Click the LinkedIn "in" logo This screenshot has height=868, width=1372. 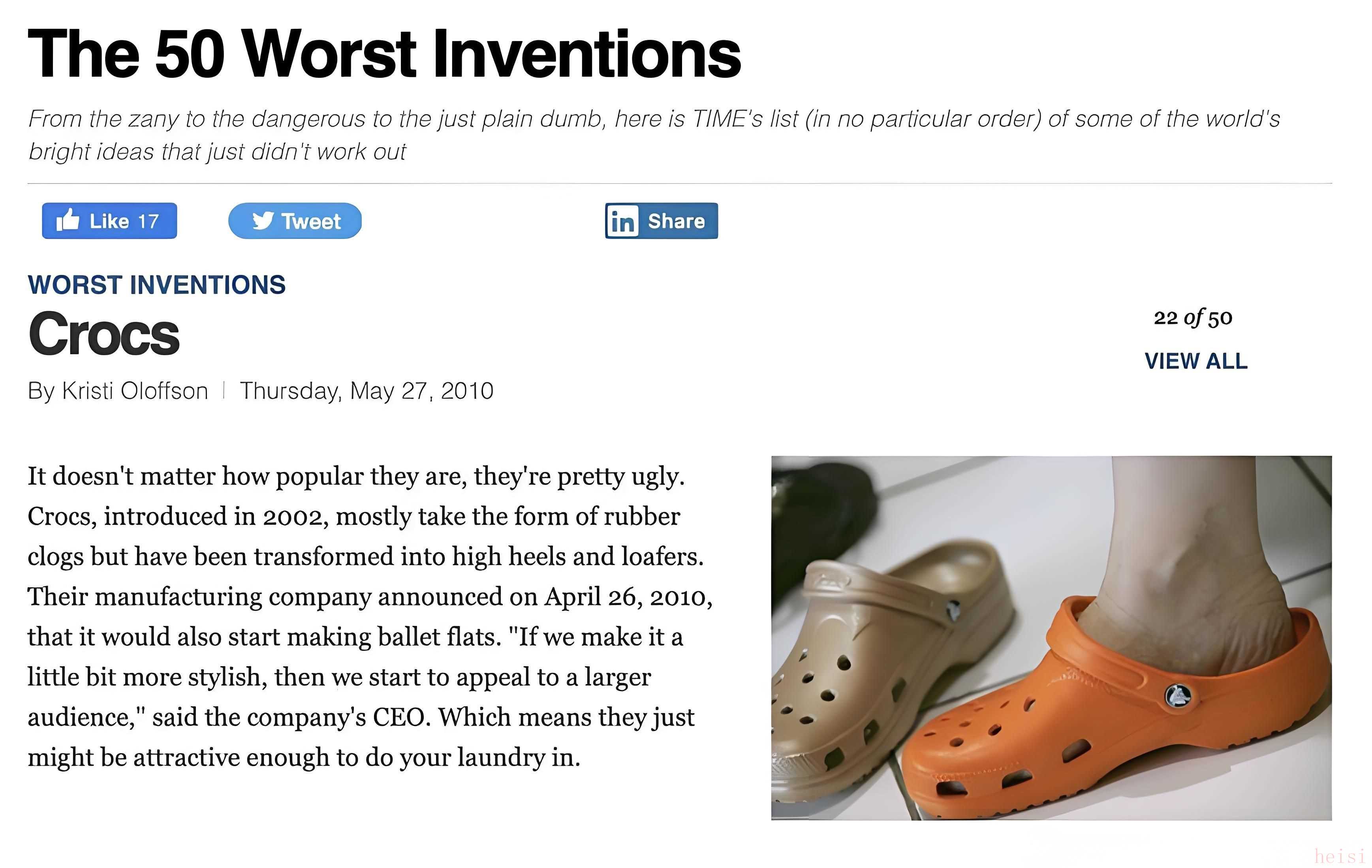click(622, 221)
